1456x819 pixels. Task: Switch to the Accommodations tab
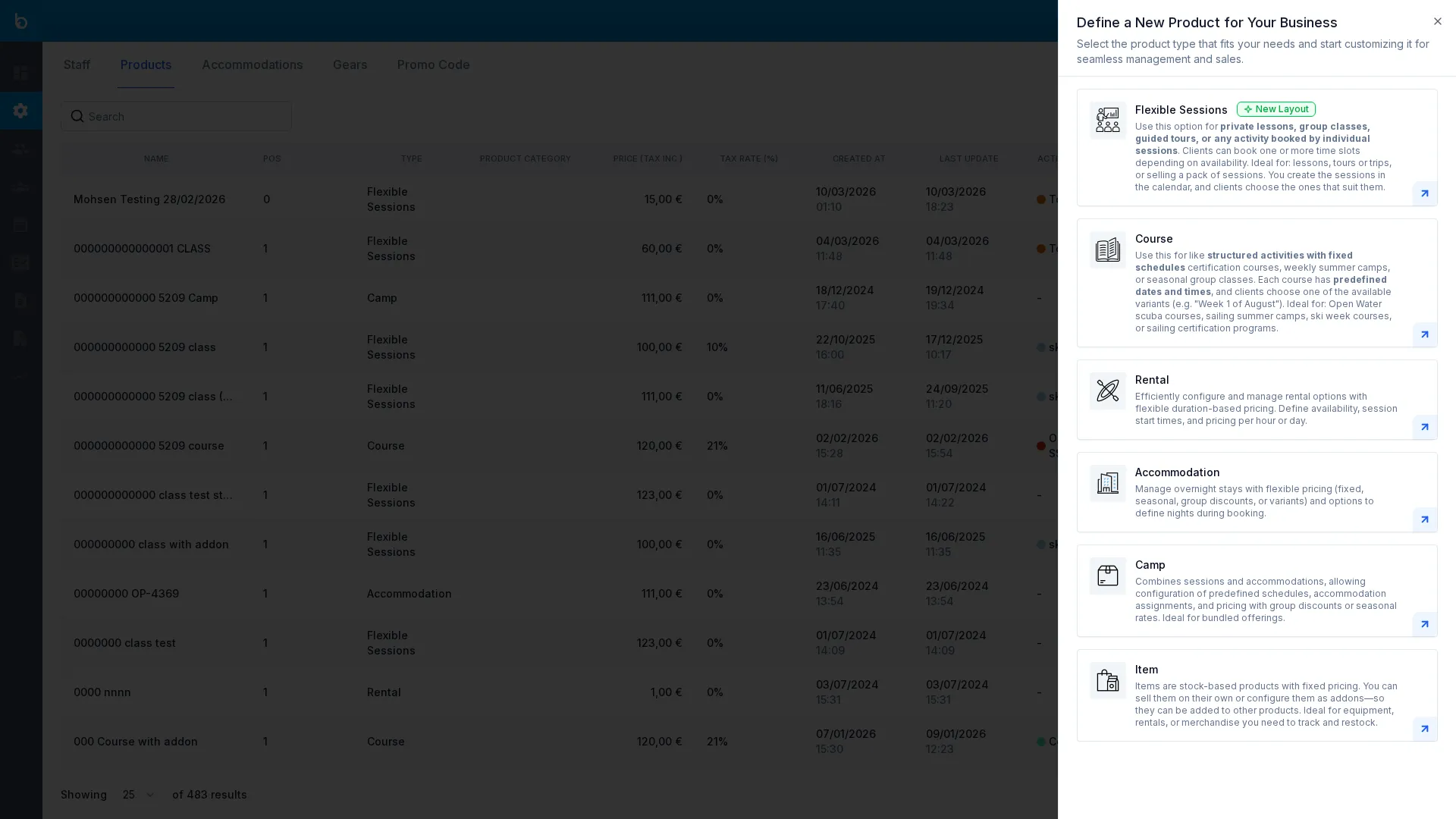click(252, 64)
